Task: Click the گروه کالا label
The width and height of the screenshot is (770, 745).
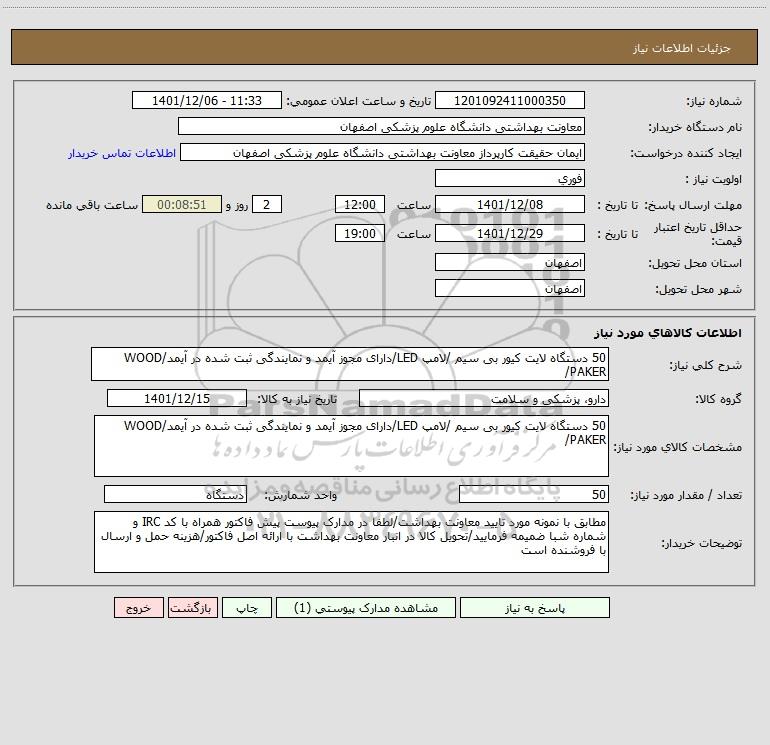Action: [x=718, y=399]
